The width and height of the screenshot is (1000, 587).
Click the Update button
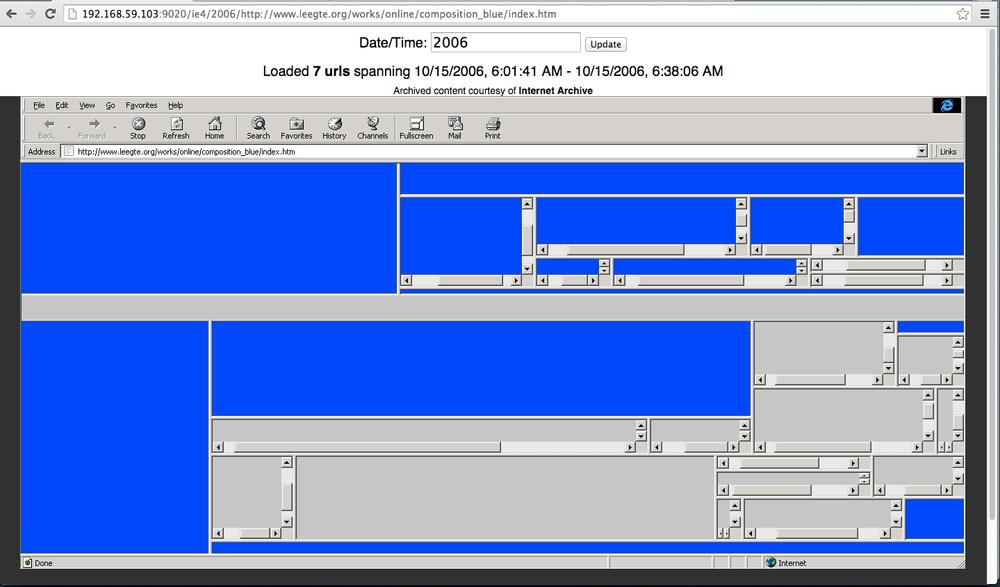(x=605, y=44)
